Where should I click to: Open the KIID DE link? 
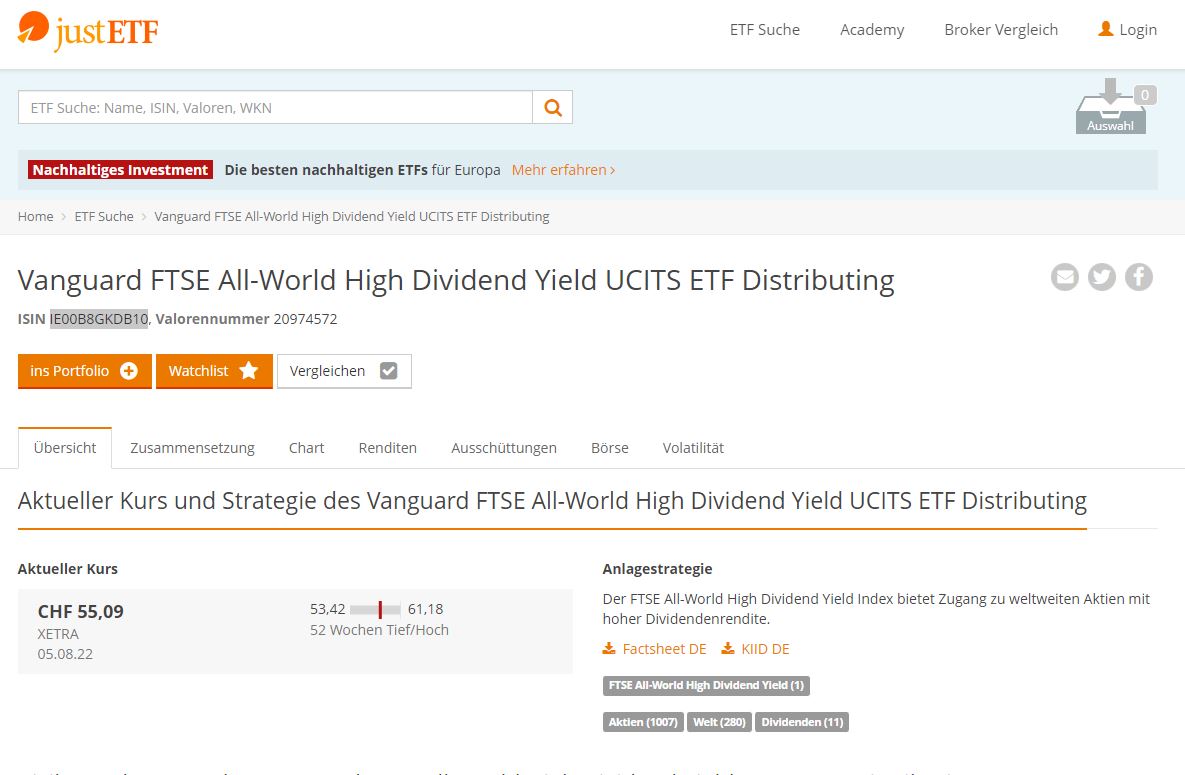765,649
